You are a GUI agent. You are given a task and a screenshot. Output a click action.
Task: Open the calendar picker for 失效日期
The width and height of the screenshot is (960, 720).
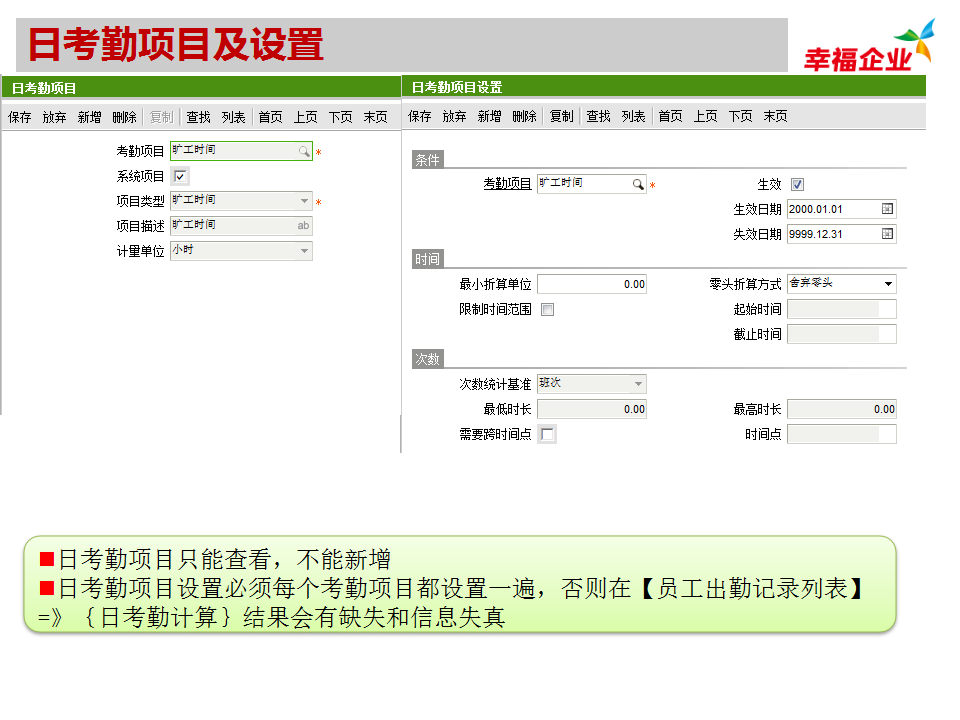885,234
